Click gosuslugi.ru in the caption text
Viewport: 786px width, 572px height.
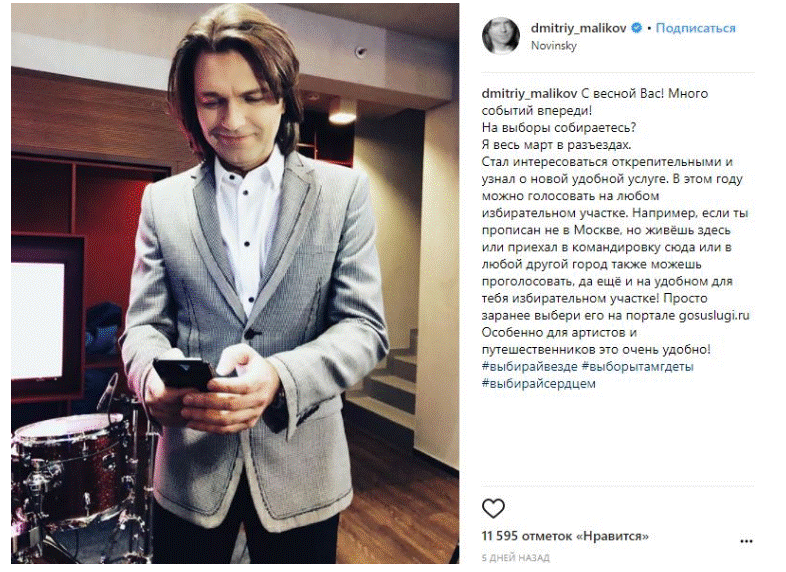714,315
